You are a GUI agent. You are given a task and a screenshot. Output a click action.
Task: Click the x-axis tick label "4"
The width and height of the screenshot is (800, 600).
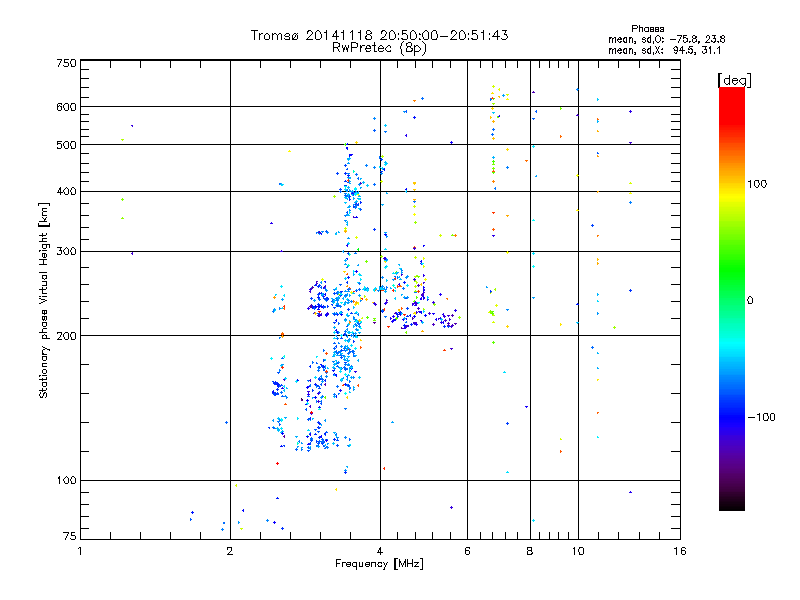(x=380, y=551)
